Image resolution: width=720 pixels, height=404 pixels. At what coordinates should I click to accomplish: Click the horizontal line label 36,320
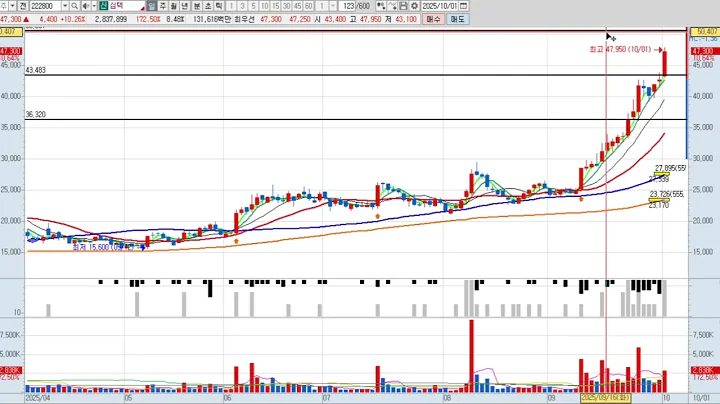(x=35, y=114)
